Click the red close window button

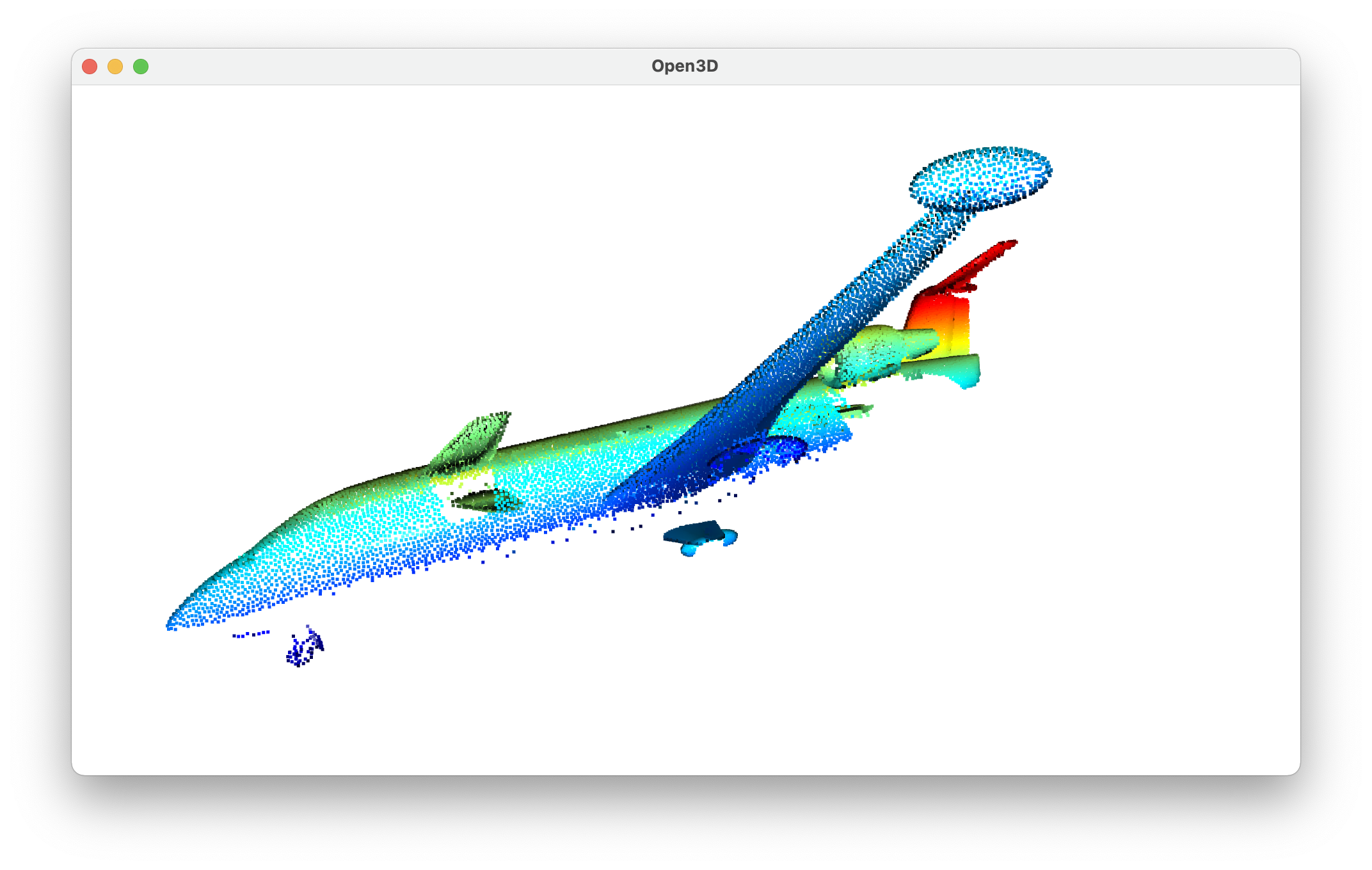click(x=90, y=67)
